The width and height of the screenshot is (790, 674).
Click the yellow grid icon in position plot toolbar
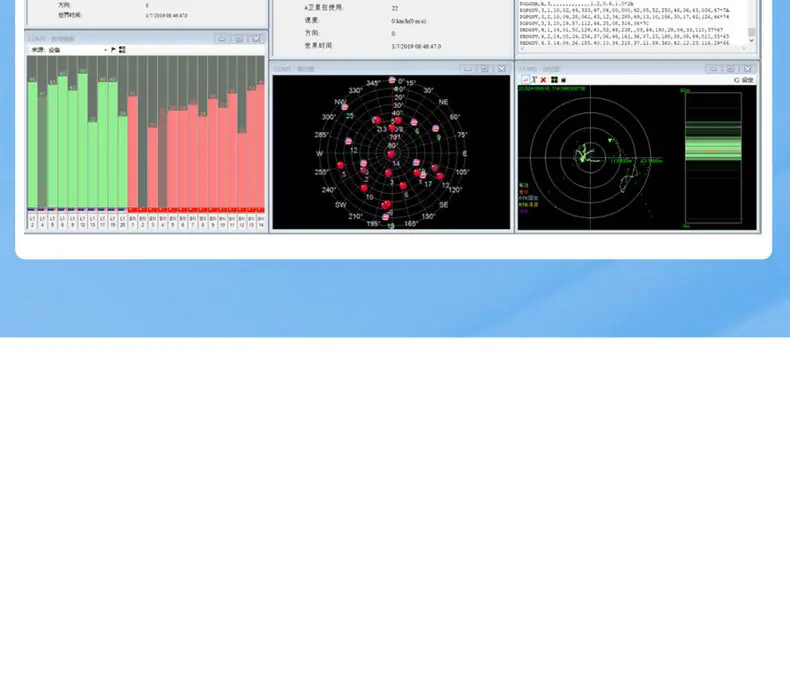click(554, 80)
